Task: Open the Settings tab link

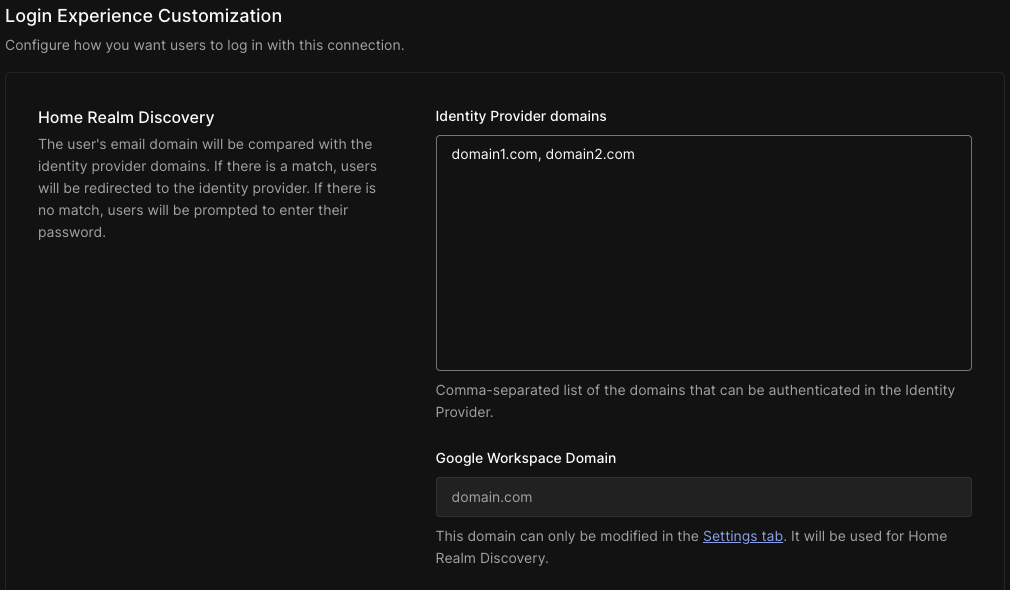Action: (743, 536)
